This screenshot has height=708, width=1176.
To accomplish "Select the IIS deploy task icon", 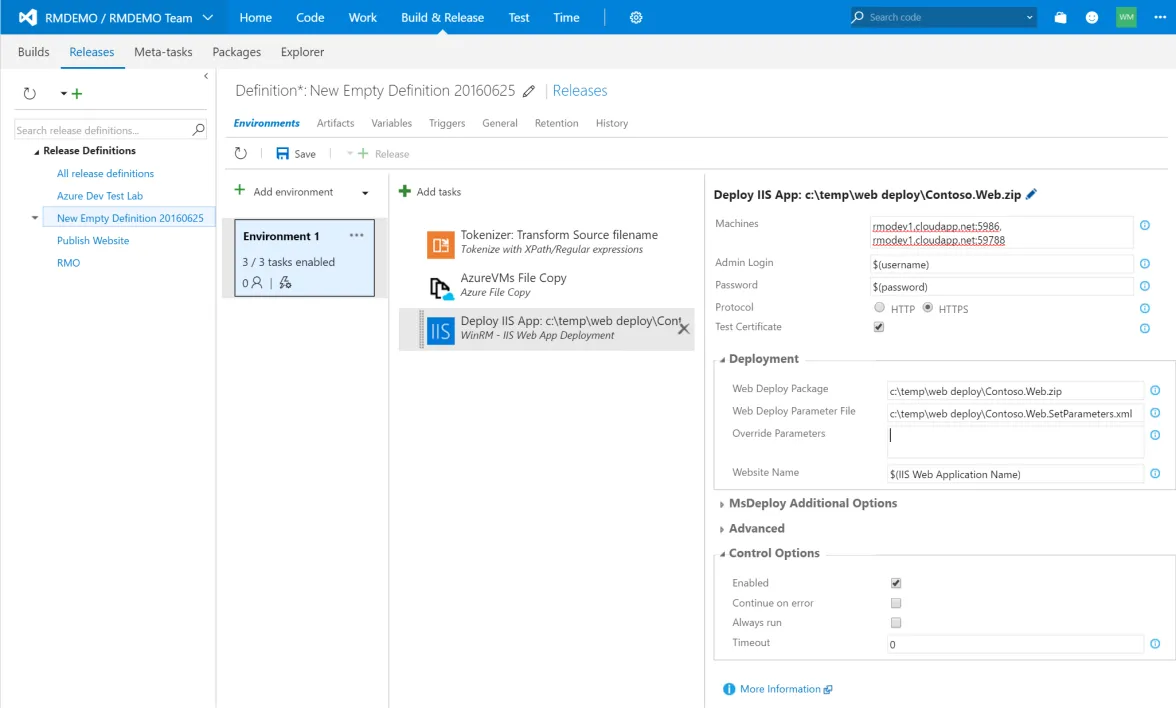I will (440, 331).
